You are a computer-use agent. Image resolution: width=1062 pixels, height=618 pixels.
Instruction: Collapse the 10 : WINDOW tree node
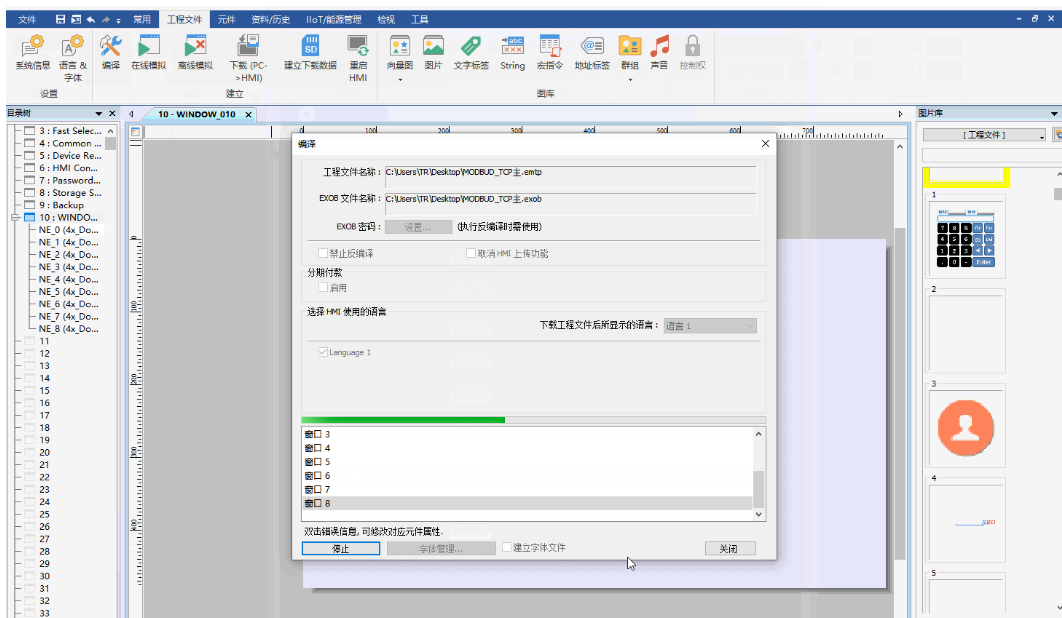pyautogui.click(x=15, y=218)
